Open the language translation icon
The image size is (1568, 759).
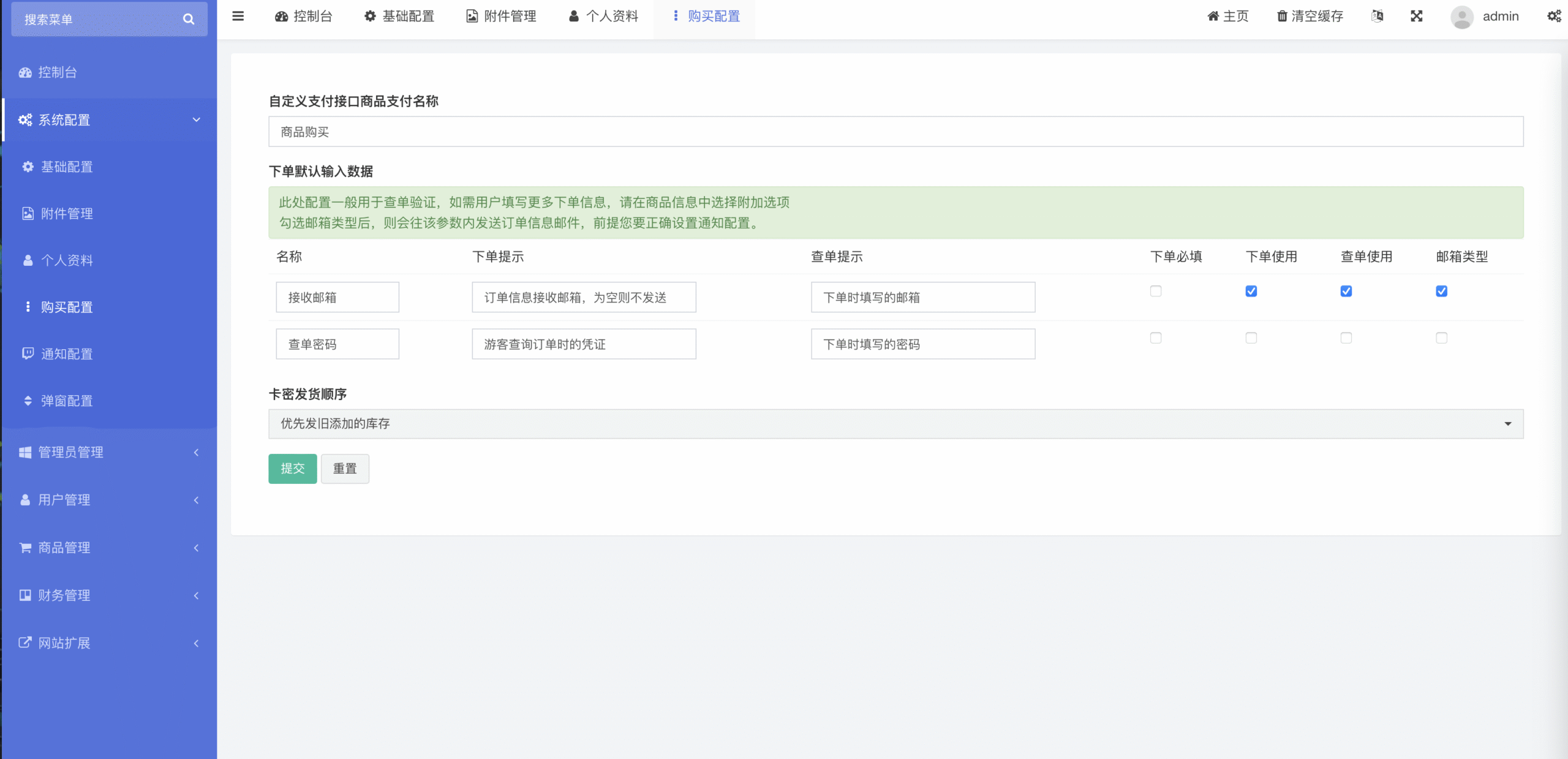coord(1378,17)
